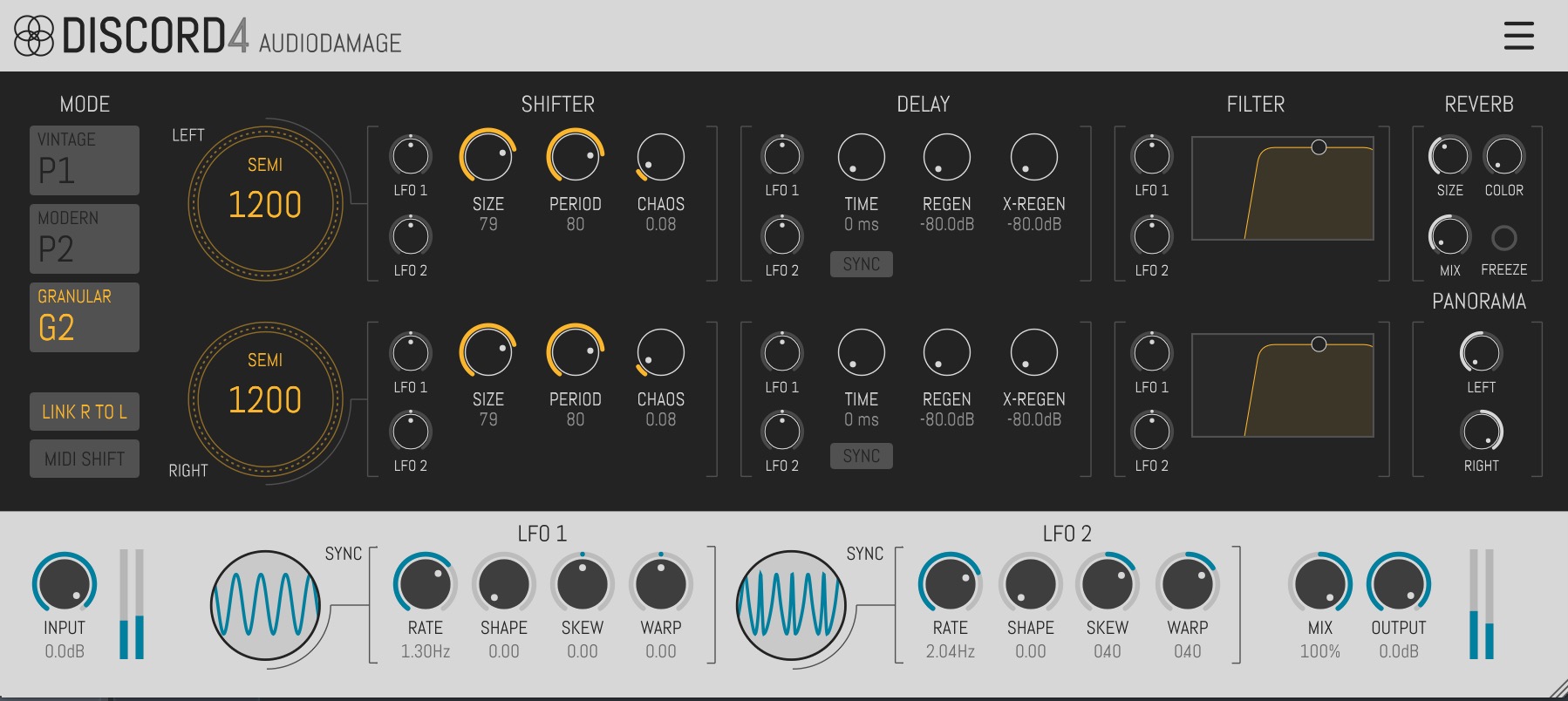
Task: Click left delay LFO 1 knob
Action: coord(782,156)
